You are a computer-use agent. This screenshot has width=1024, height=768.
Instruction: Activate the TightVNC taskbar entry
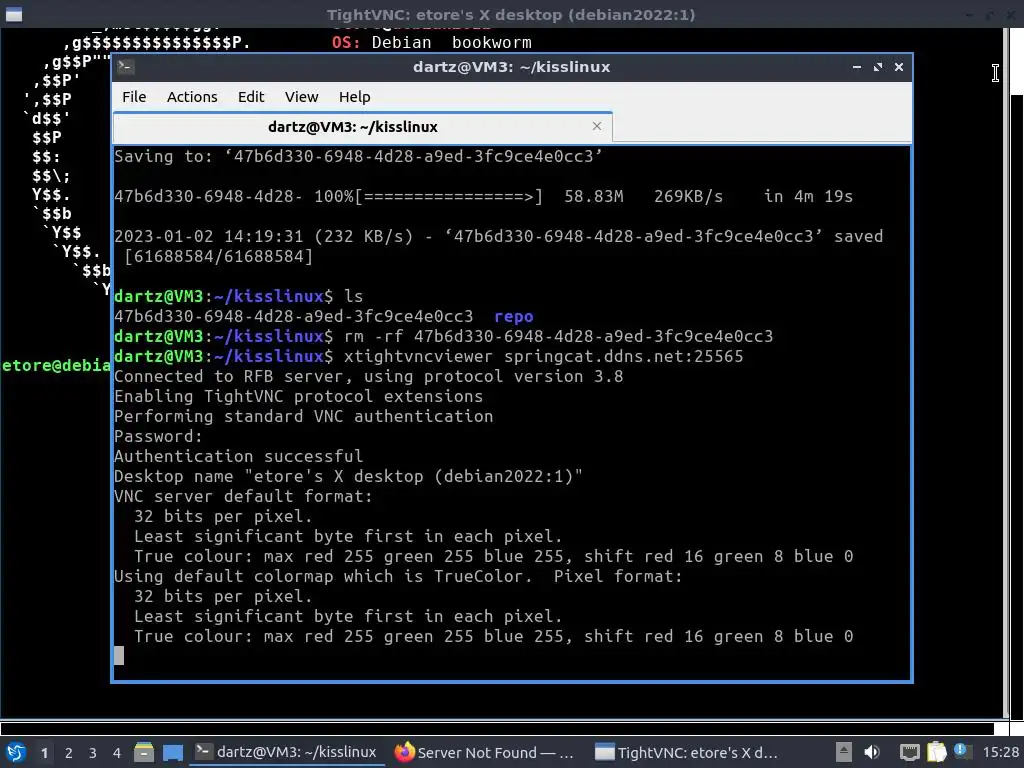687,752
